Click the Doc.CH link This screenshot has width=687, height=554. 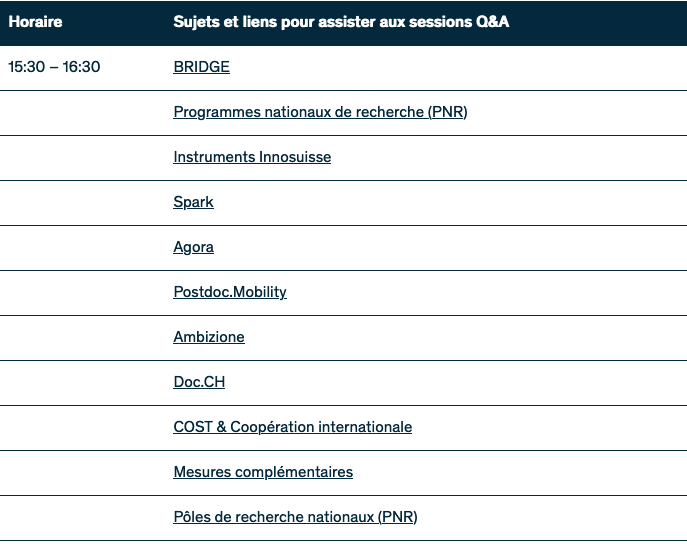click(199, 382)
